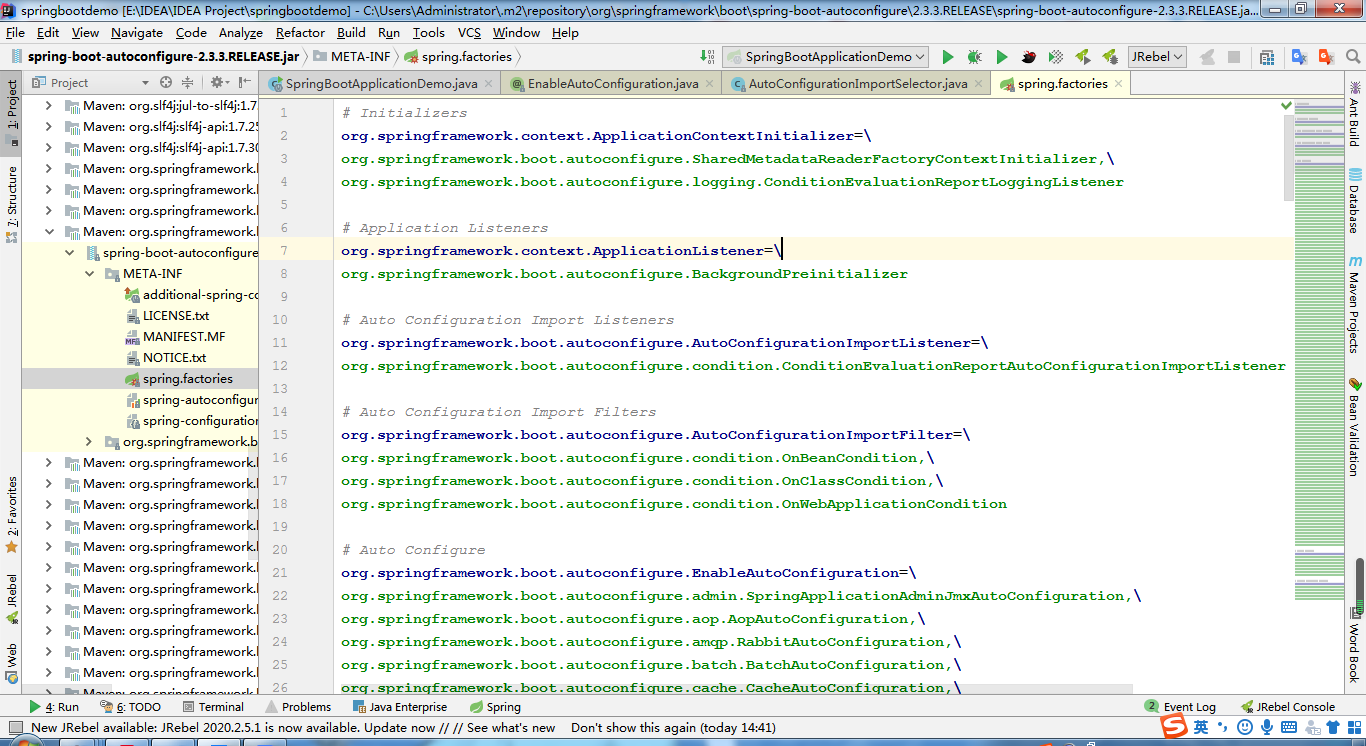Open the Database side panel
The width and height of the screenshot is (1366, 746).
(1354, 200)
